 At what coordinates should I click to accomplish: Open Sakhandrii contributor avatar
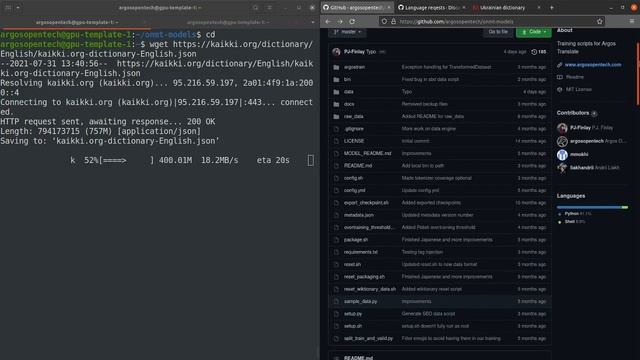pyautogui.click(x=562, y=168)
